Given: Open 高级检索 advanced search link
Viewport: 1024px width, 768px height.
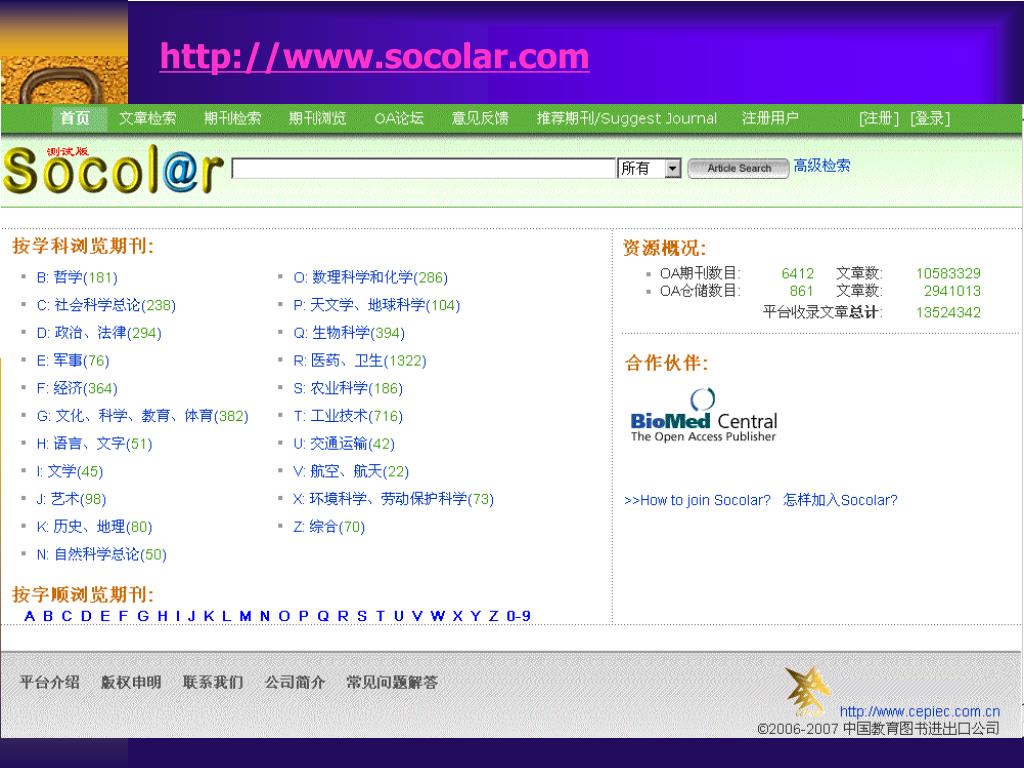Looking at the screenshot, I should [822, 166].
